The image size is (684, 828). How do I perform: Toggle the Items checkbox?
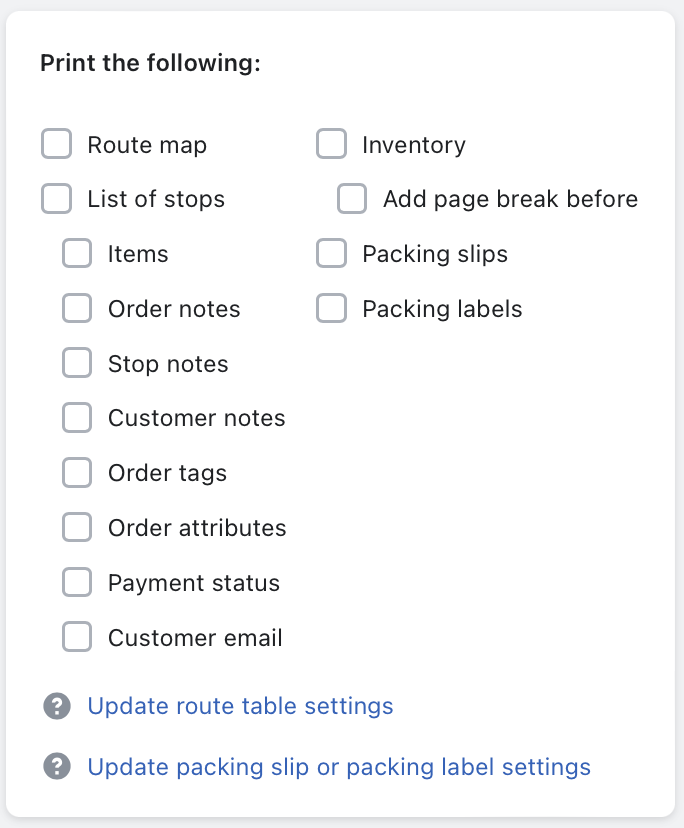(x=77, y=253)
